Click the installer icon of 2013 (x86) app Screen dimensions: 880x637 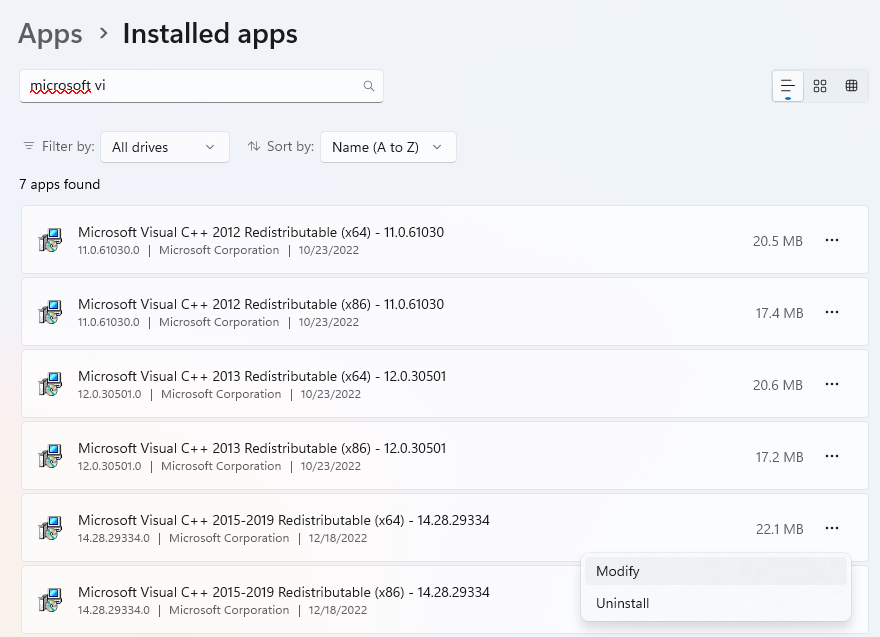tap(50, 457)
